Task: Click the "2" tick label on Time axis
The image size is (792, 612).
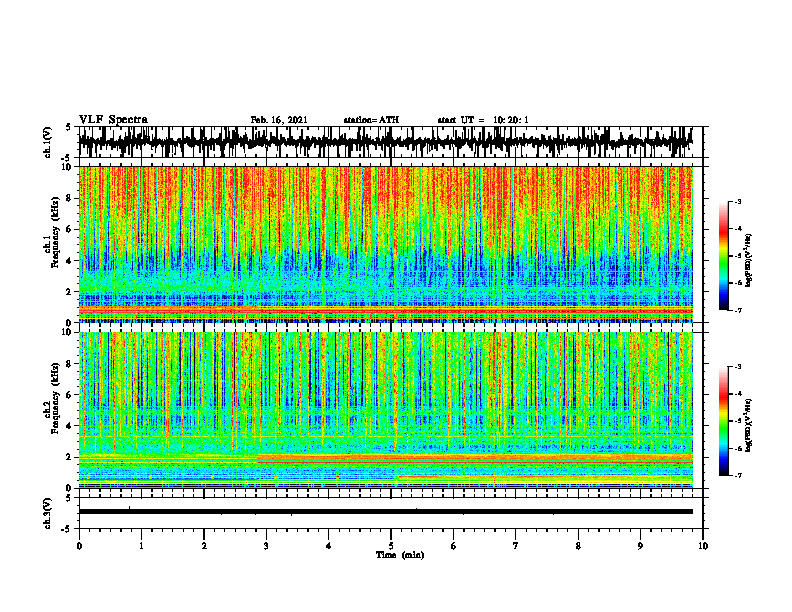Action: (204, 546)
